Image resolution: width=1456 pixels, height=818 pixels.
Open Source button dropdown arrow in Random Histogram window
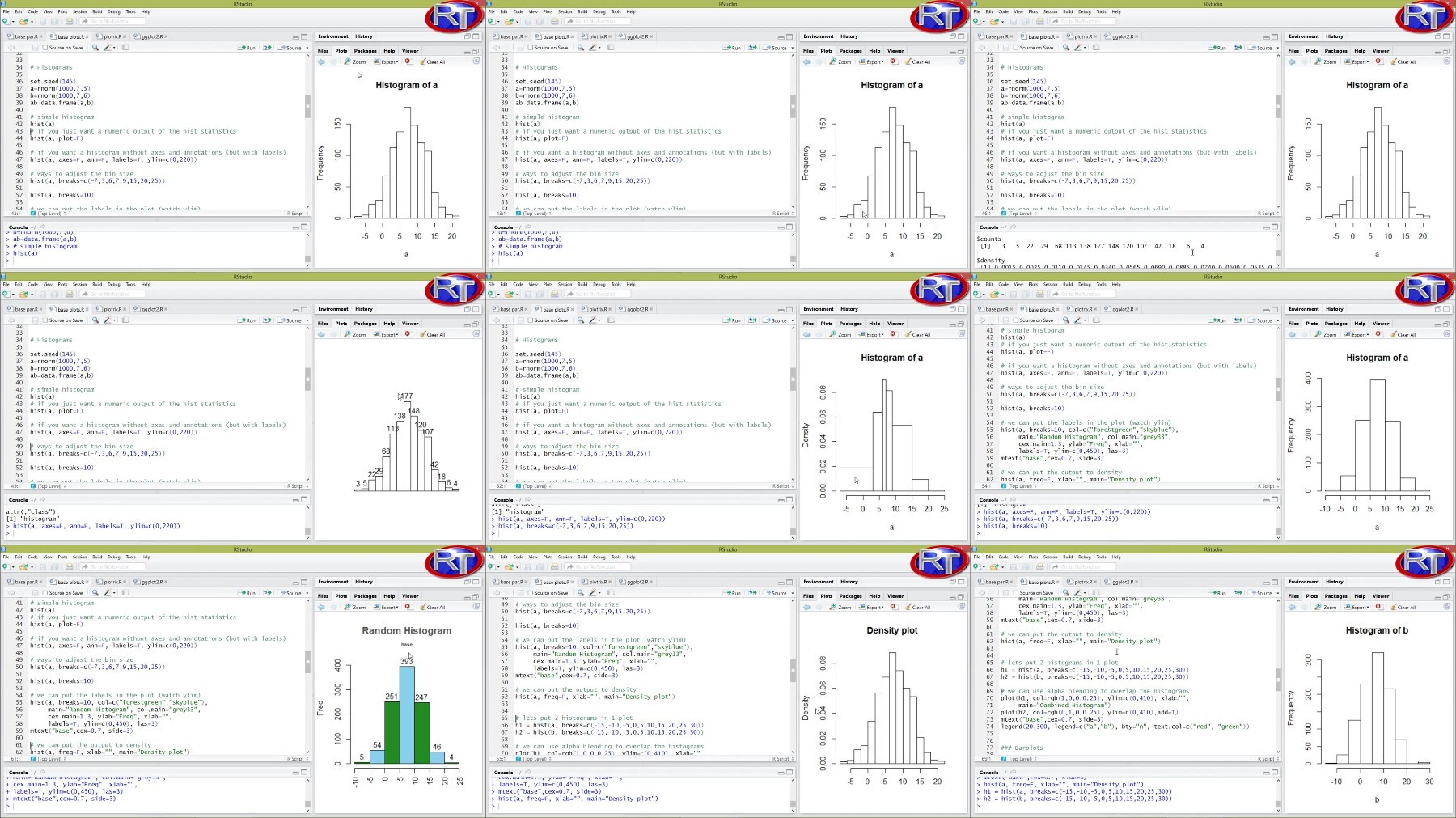[x=307, y=593]
